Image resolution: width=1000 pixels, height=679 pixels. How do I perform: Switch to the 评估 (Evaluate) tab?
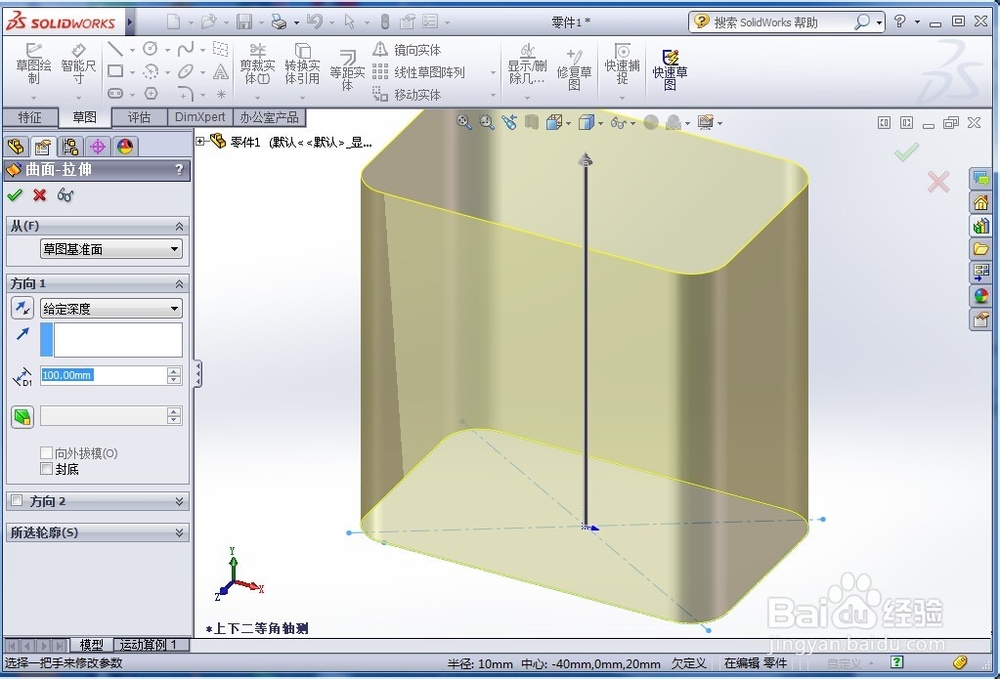point(139,117)
